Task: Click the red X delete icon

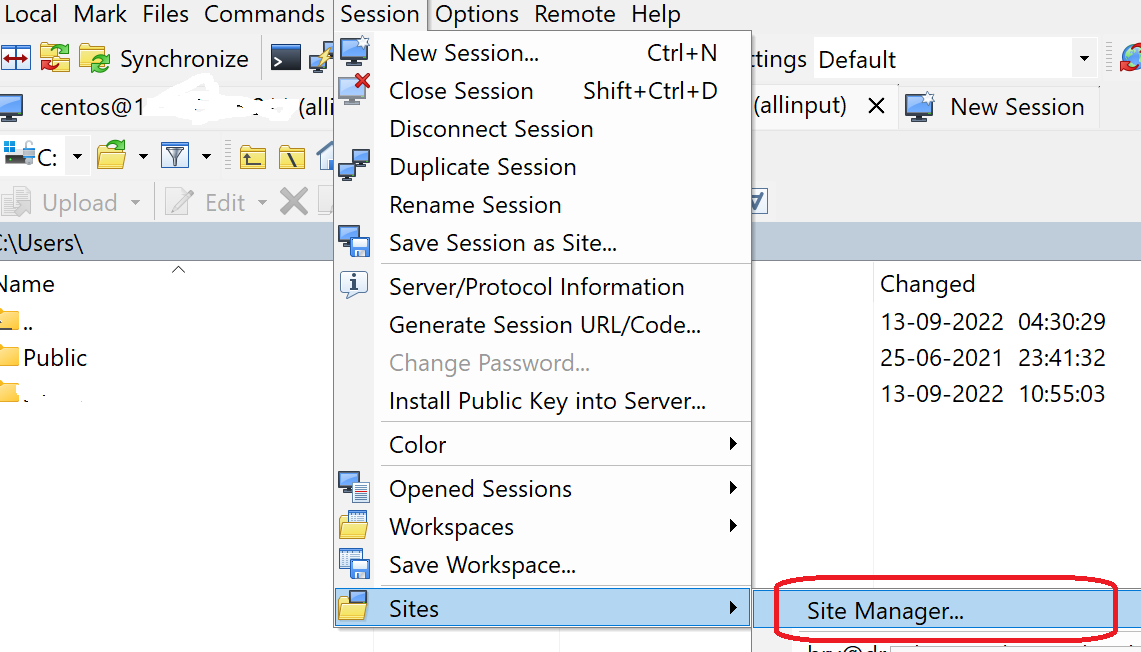Action: pyautogui.click(x=292, y=201)
